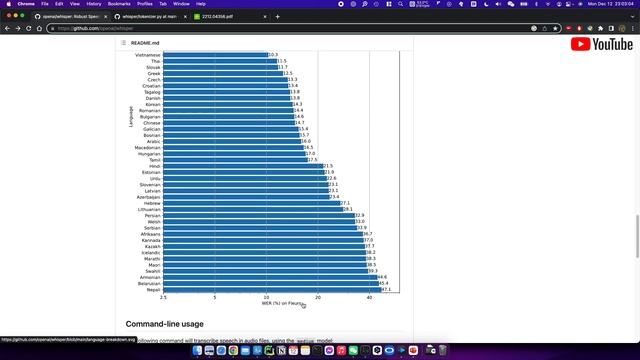Click the volume icon in the menu bar
Viewport: 640px width, 360px height.
coord(498,4)
